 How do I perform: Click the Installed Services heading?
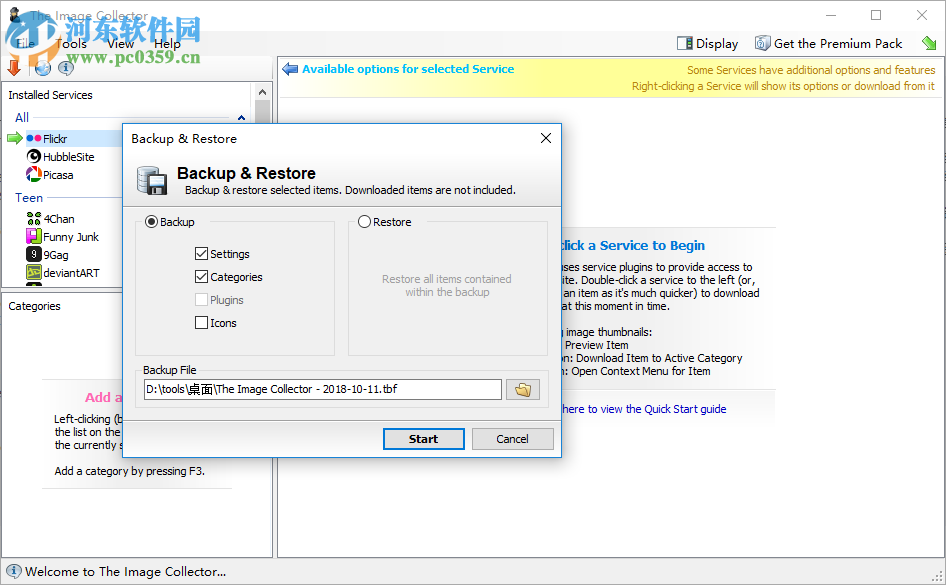coord(50,95)
